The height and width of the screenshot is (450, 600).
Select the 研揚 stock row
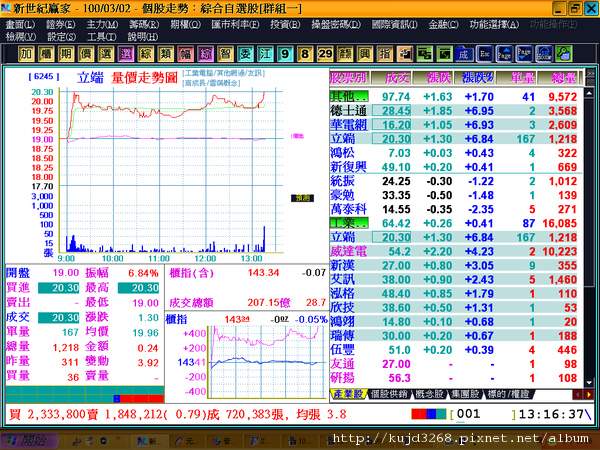click(x=456, y=378)
